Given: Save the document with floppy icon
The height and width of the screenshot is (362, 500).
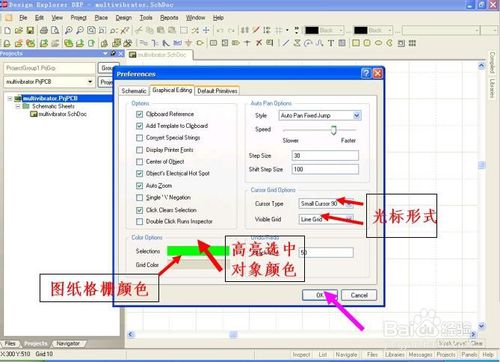Looking at the screenshot, I should pos(30,31).
